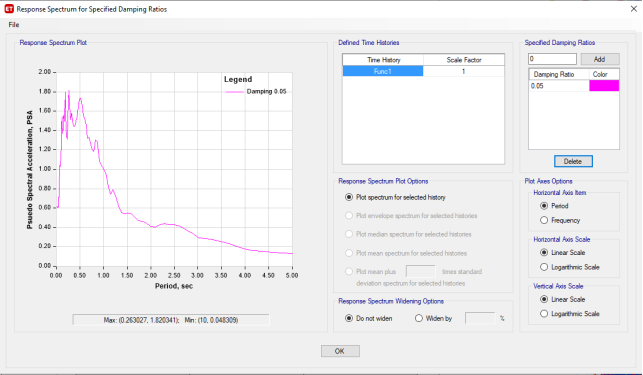This screenshot has height=375, width=643.
Task: Click the Add damping ratio button
Action: pyautogui.click(x=600, y=59)
